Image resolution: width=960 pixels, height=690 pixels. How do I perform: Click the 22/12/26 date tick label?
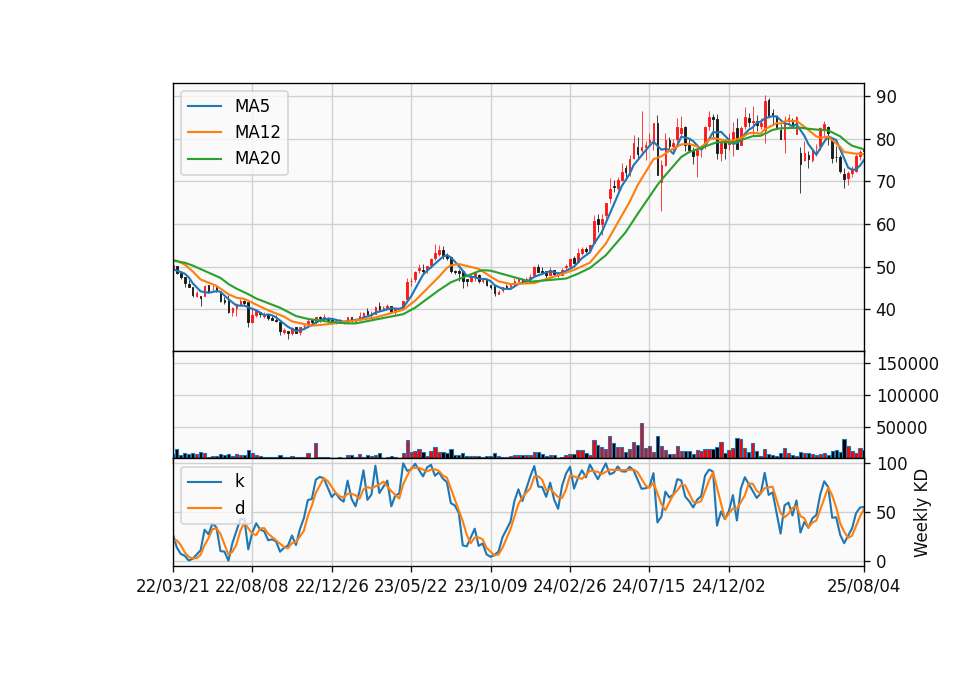click(332, 586)
